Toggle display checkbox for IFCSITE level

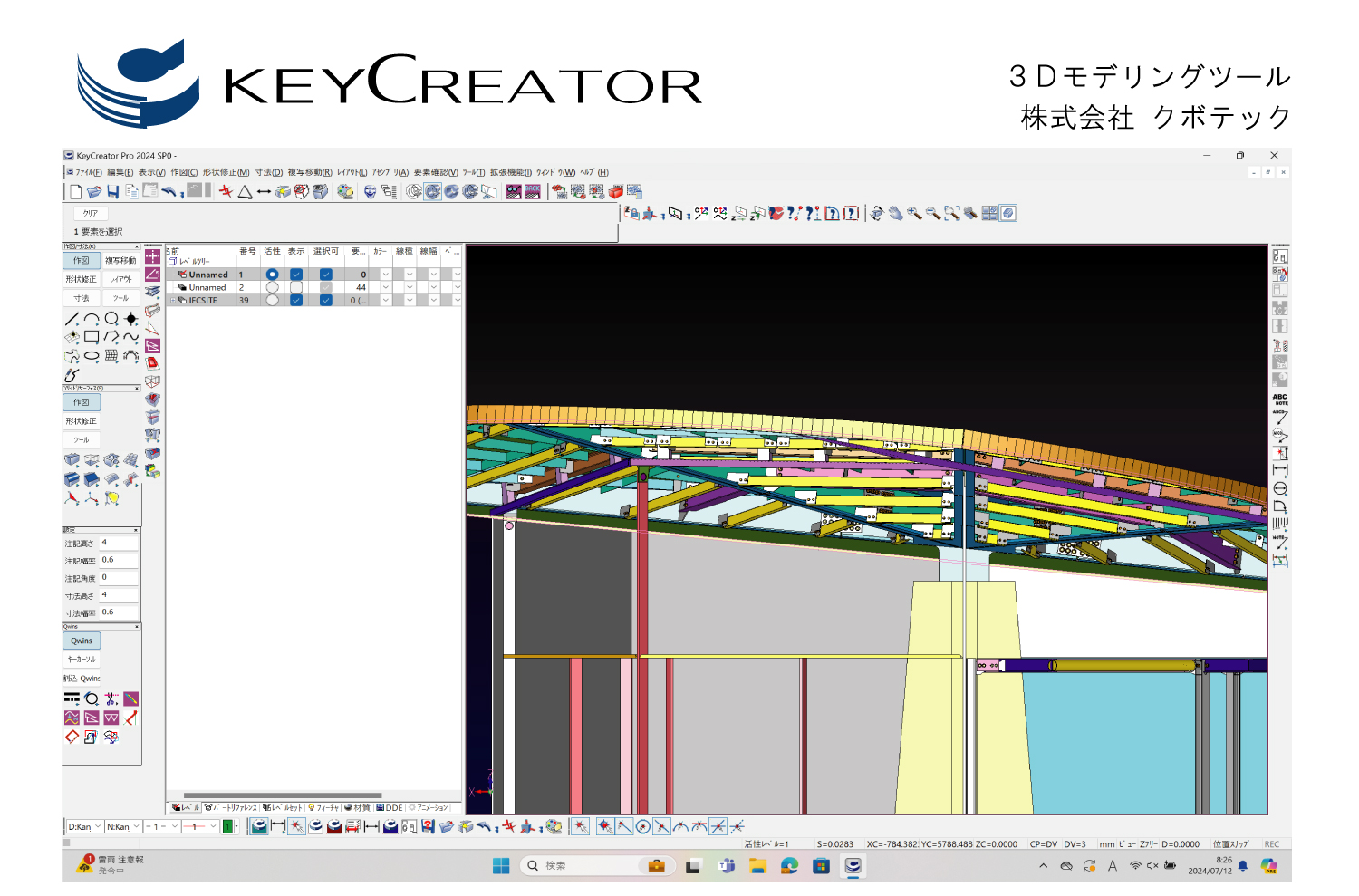coord(296,300)
